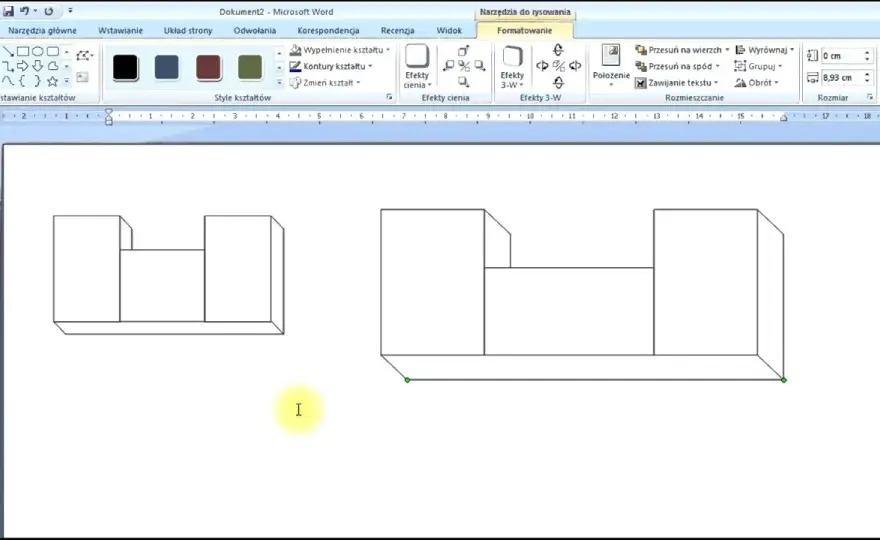Select the right green line endpoint handle
Viewport: 880px width, 540px height.
point(783,380)
